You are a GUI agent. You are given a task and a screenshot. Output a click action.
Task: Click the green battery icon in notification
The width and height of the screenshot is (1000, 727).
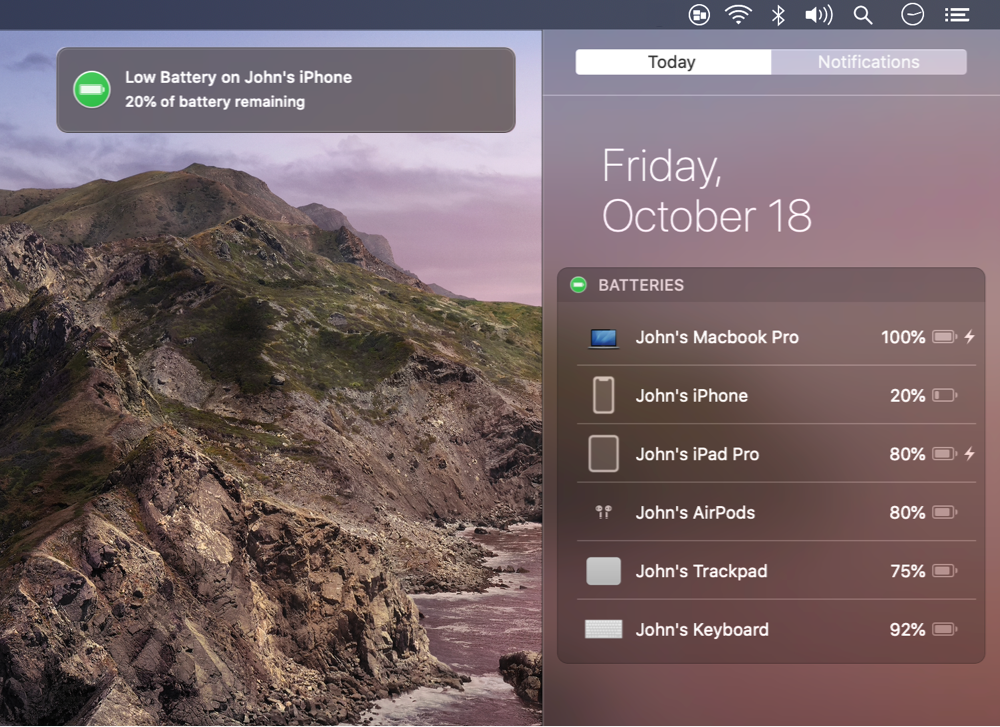92,90
